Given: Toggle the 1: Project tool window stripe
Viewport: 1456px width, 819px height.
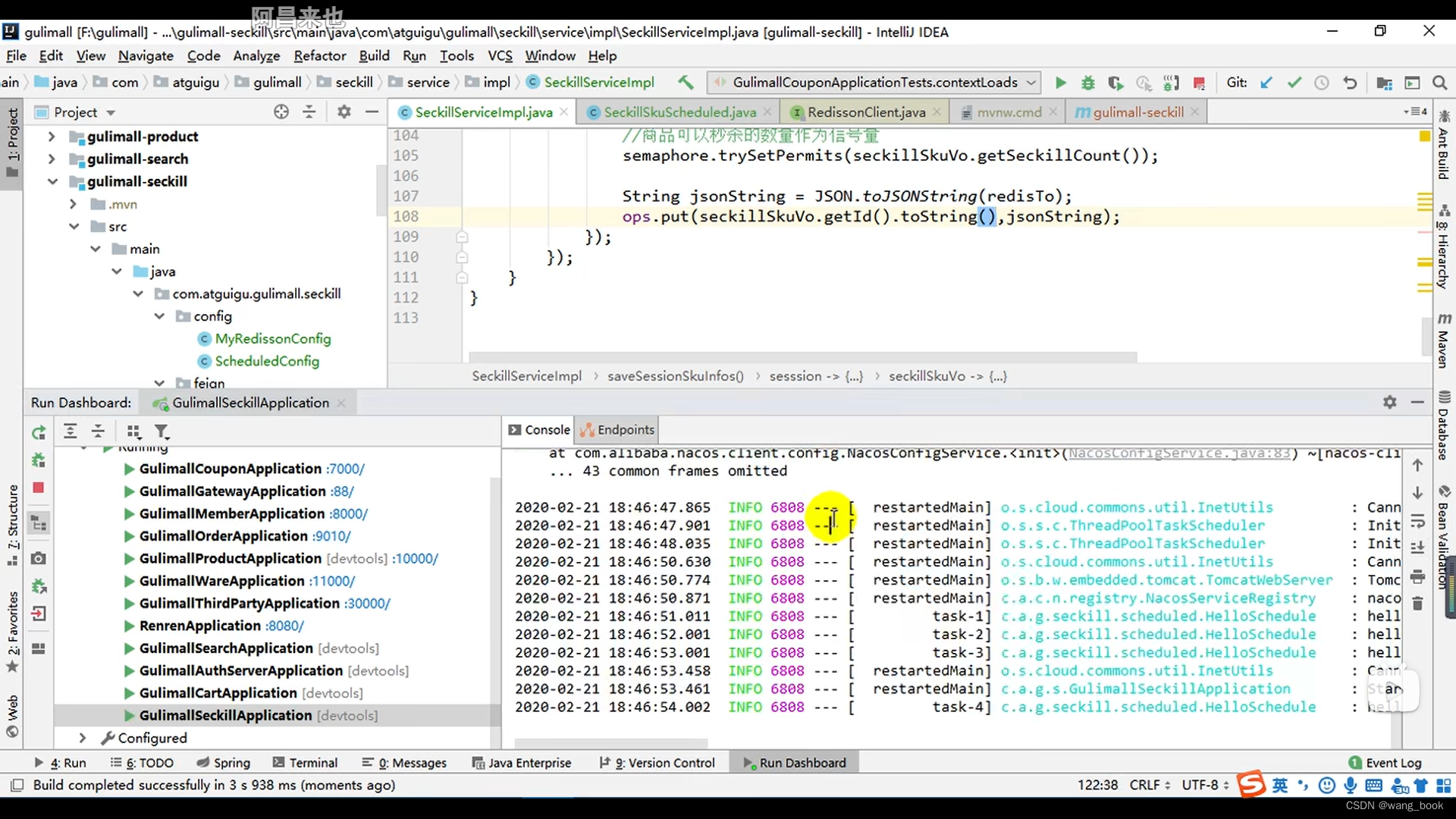Looking at the screenshot, I should [x=12, y=143].
